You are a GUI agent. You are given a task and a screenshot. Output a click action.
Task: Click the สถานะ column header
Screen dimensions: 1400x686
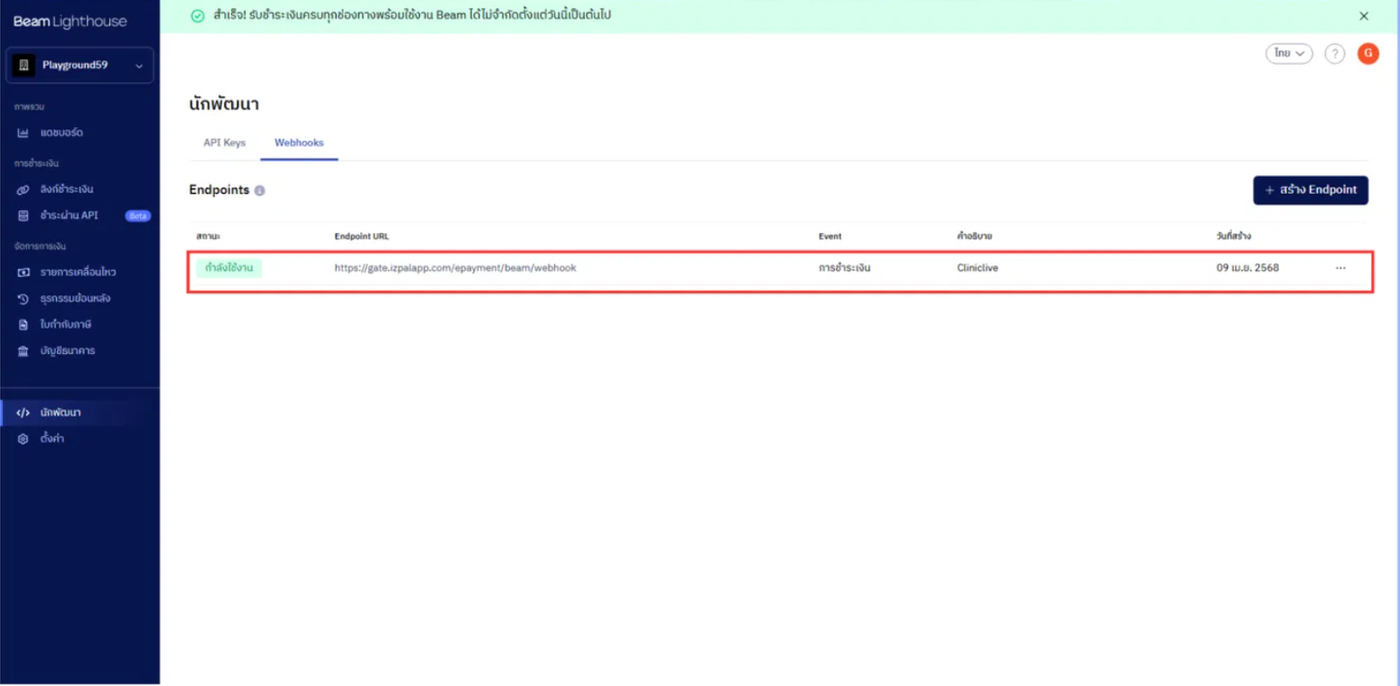coord(208,236)
